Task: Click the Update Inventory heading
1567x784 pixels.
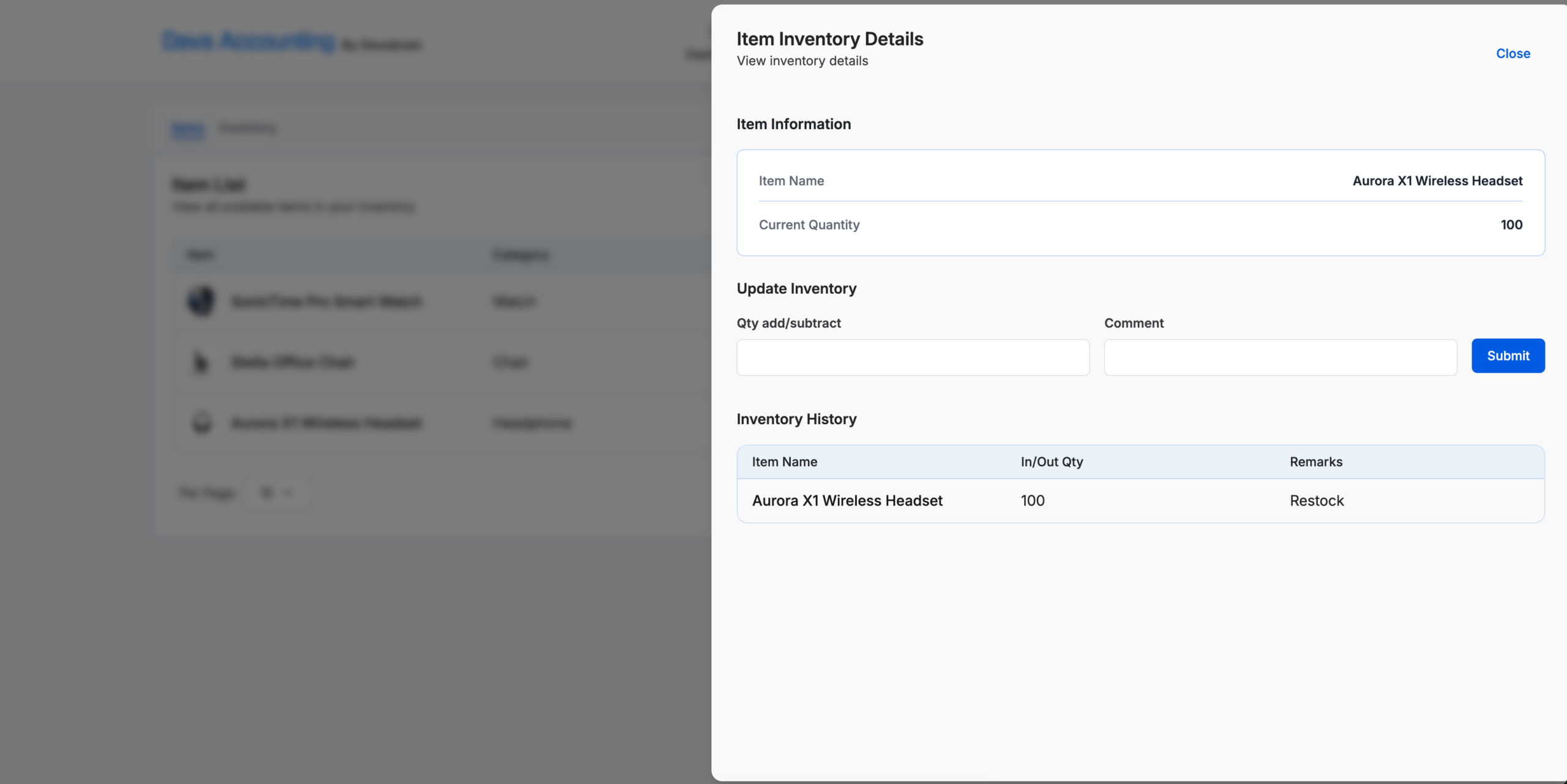Action: 796,288
